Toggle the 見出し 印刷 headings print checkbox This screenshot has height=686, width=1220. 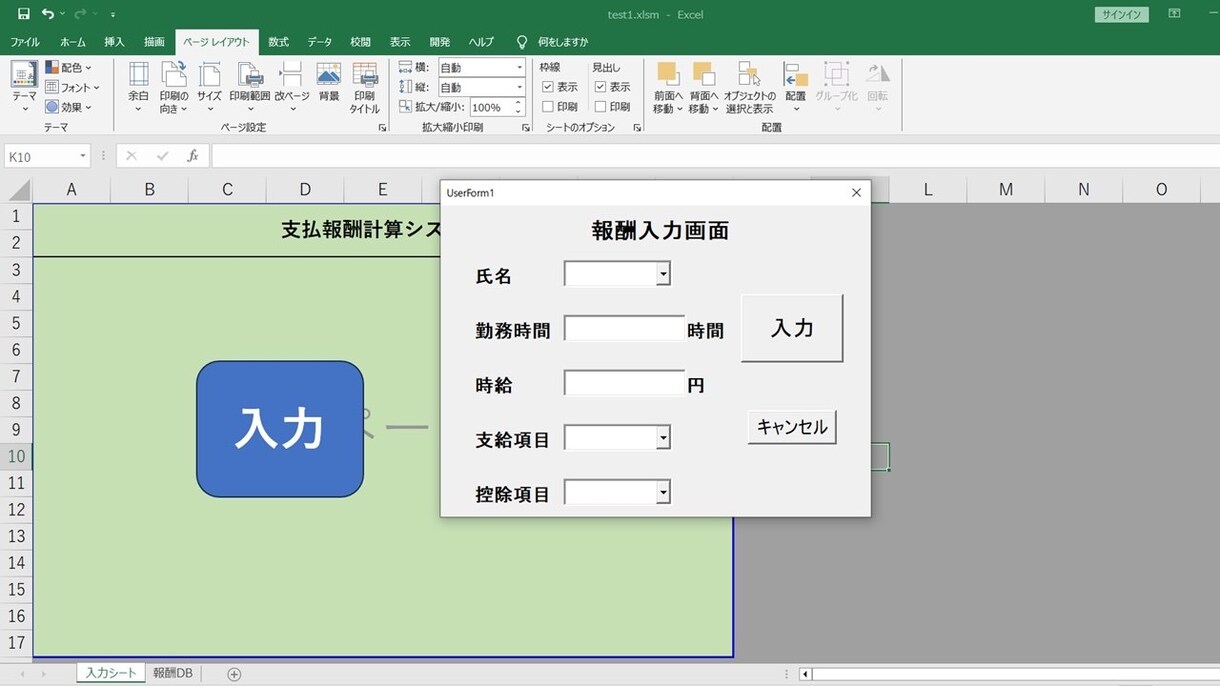click(x=600, y=106)
